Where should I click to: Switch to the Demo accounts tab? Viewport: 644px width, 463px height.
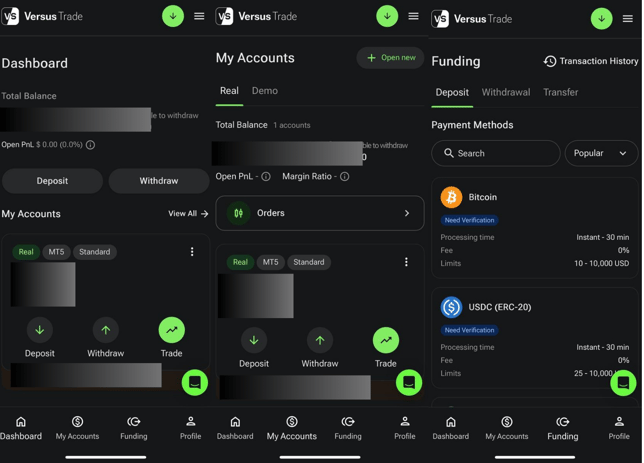265,91
